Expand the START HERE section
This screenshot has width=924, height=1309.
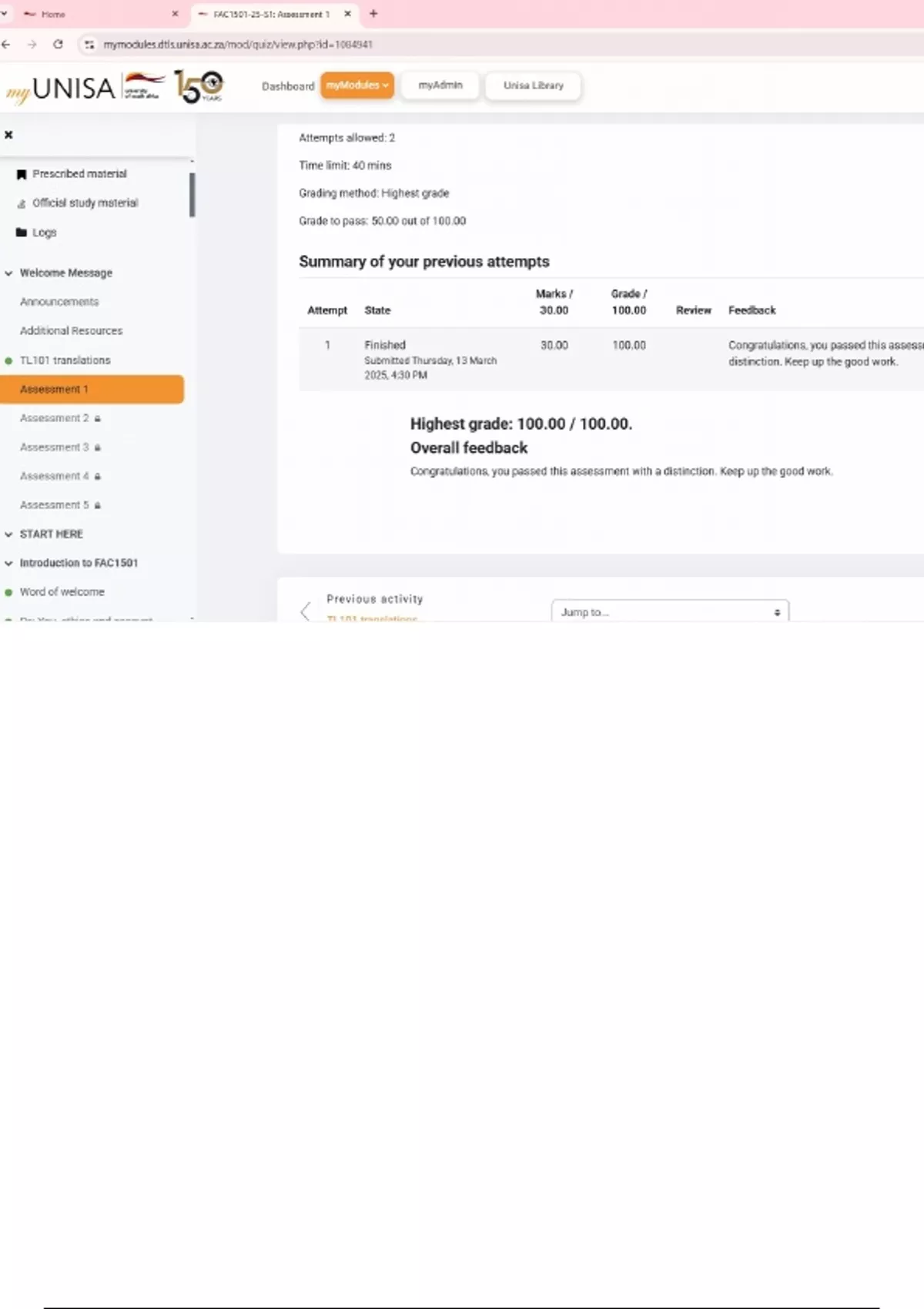click(9, 534)
